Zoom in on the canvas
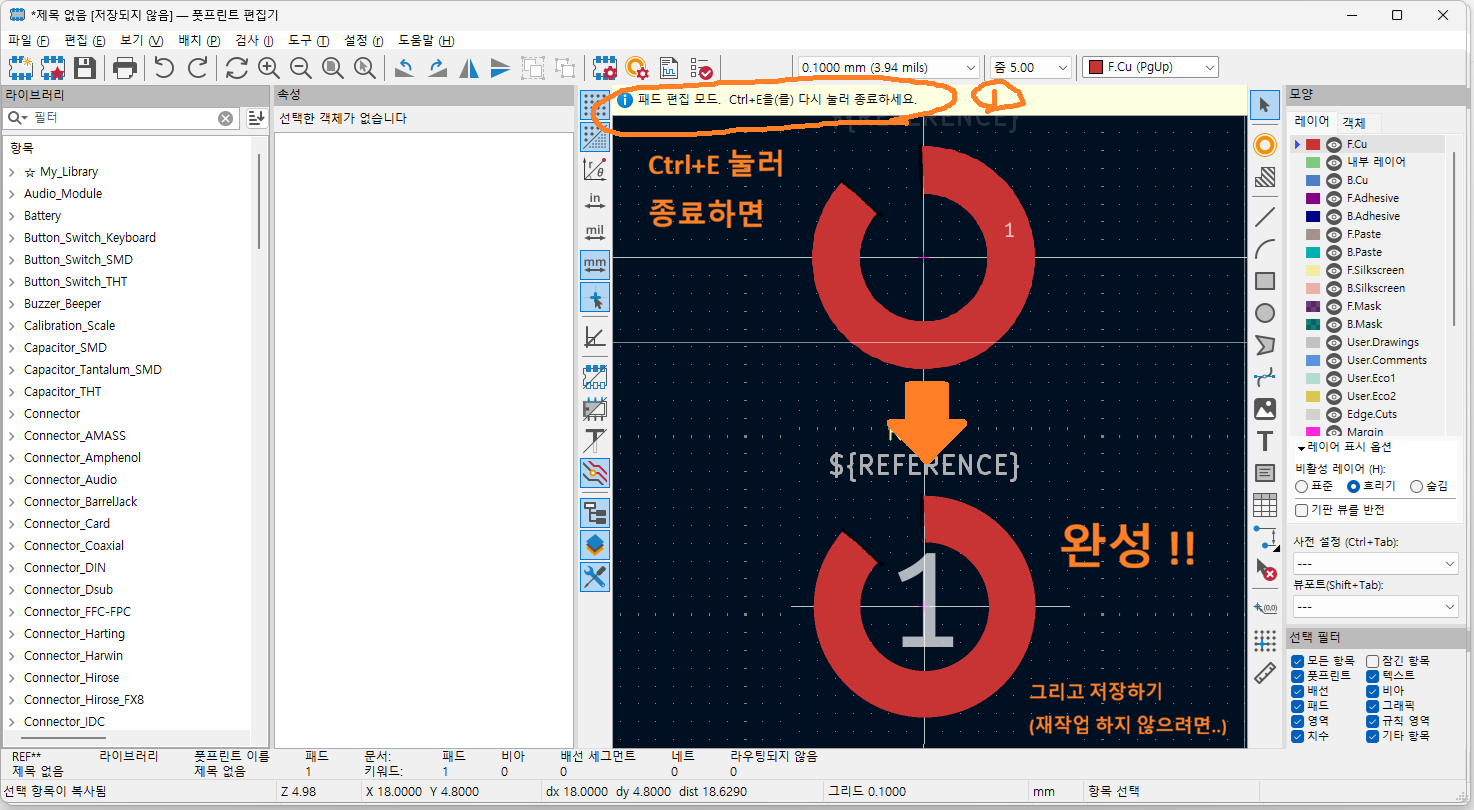1474x810 pixels. [x=269, y=68]
